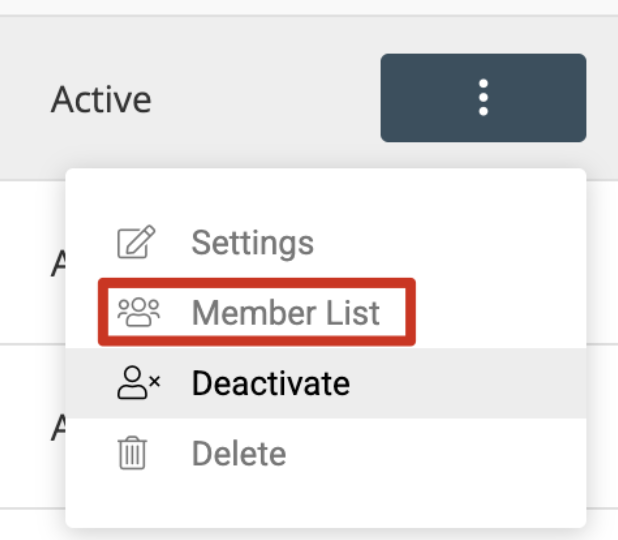Click the partially hidden status in third row
The width and height of the screenshot is (618, 540).
pyautogui.click(x=58, y=428)
